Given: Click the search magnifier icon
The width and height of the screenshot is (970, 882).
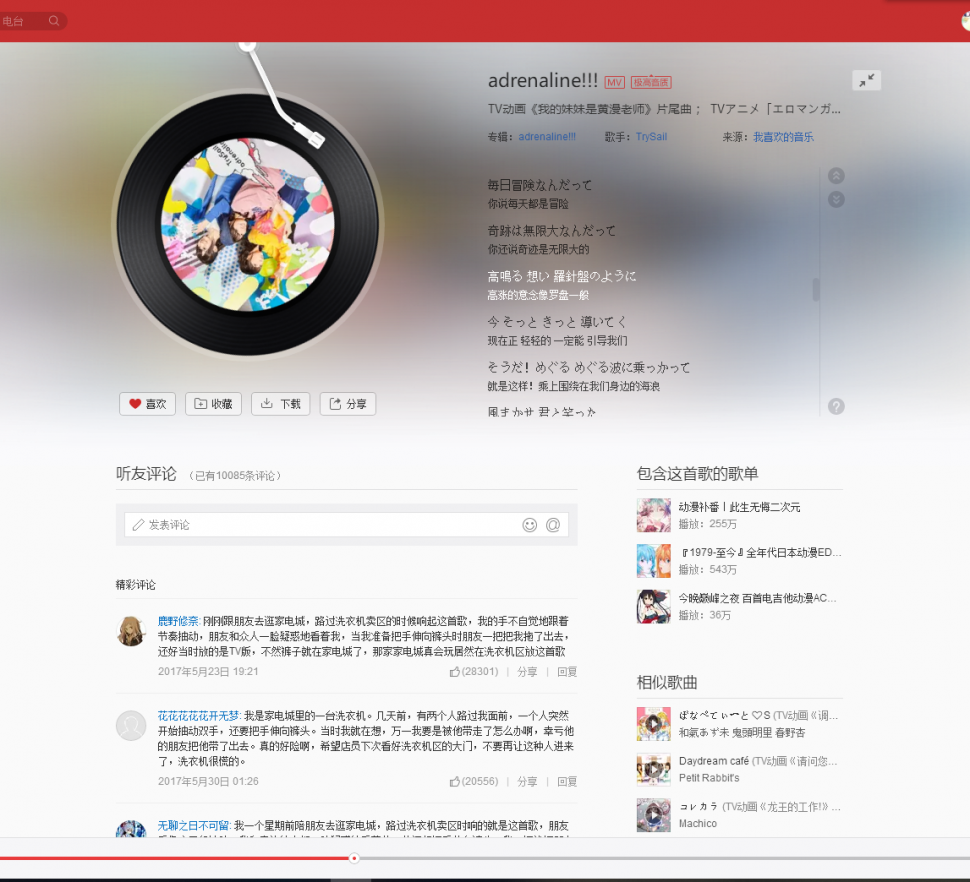Looking at the screenshot, I should [54, 21].
